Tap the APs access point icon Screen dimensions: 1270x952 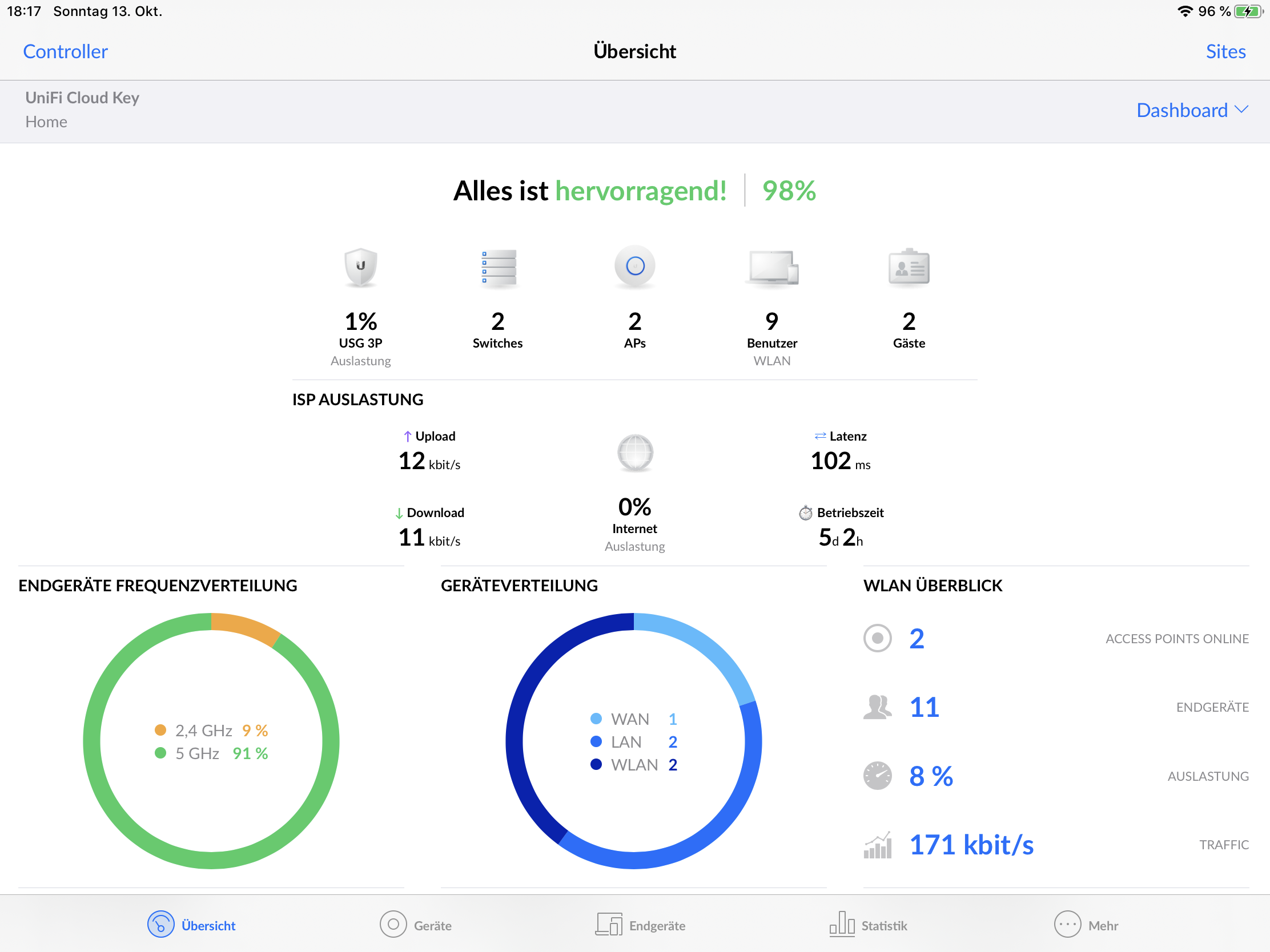(x=634, y=267)
